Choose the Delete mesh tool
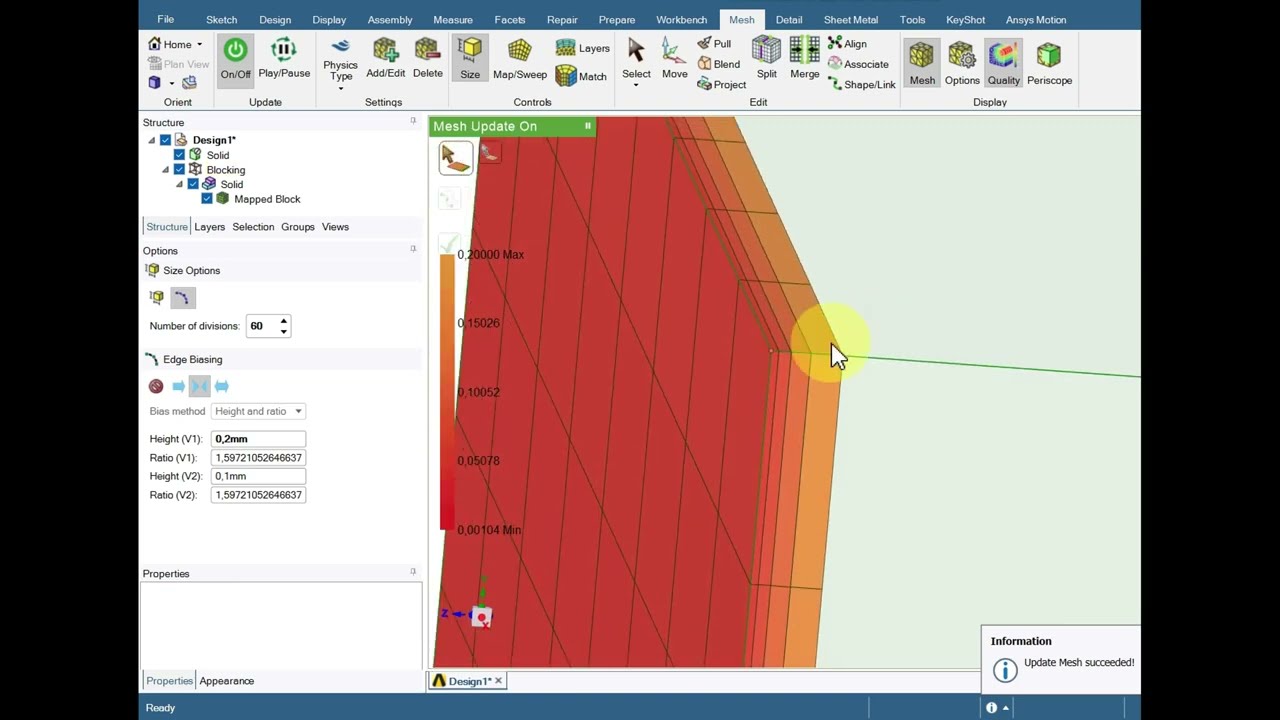The height and width of the screenshot is (720, 1280). pyautogui.click(x=427, y=59)
